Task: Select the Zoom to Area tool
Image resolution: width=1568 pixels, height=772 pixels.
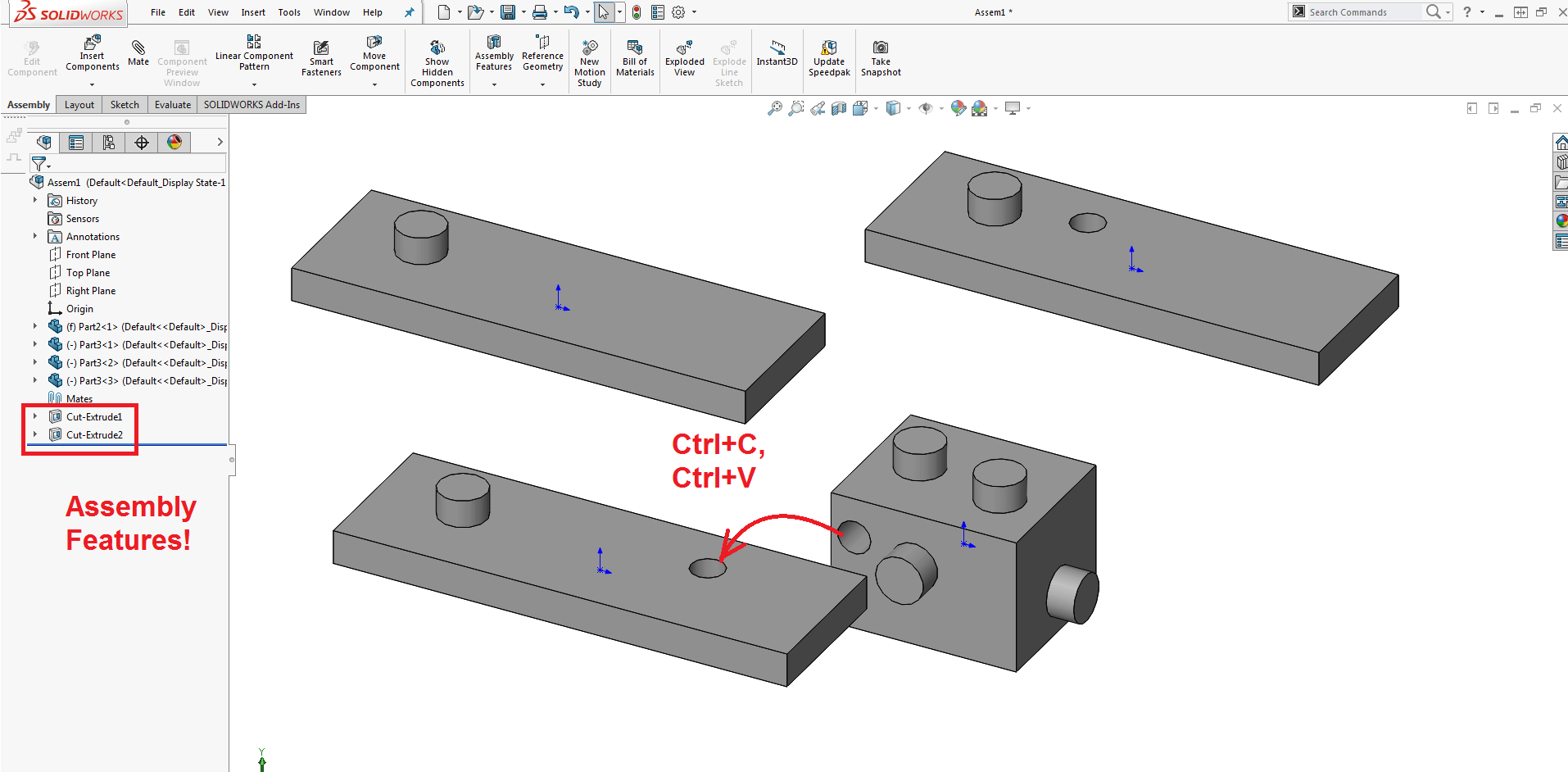Action: pyautogui.click(x=795, y=107)
